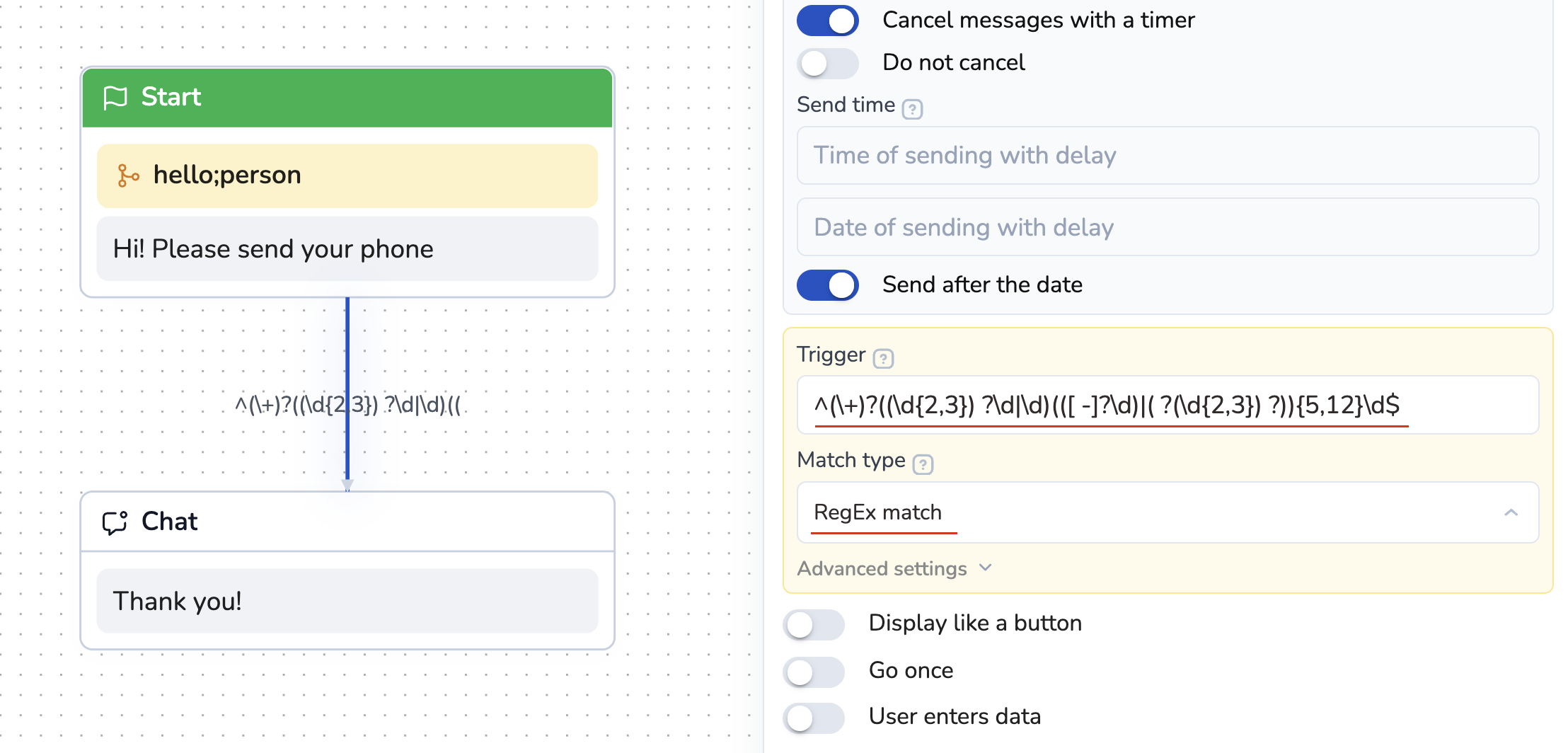Enable the Do not cancel toggle
This screenshot has height=753, width=1568.
click(827, 63)
